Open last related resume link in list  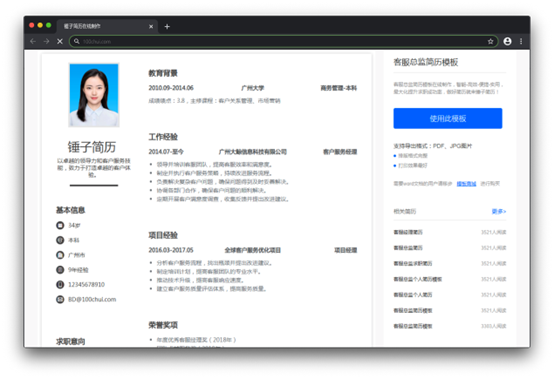point(413,326)
